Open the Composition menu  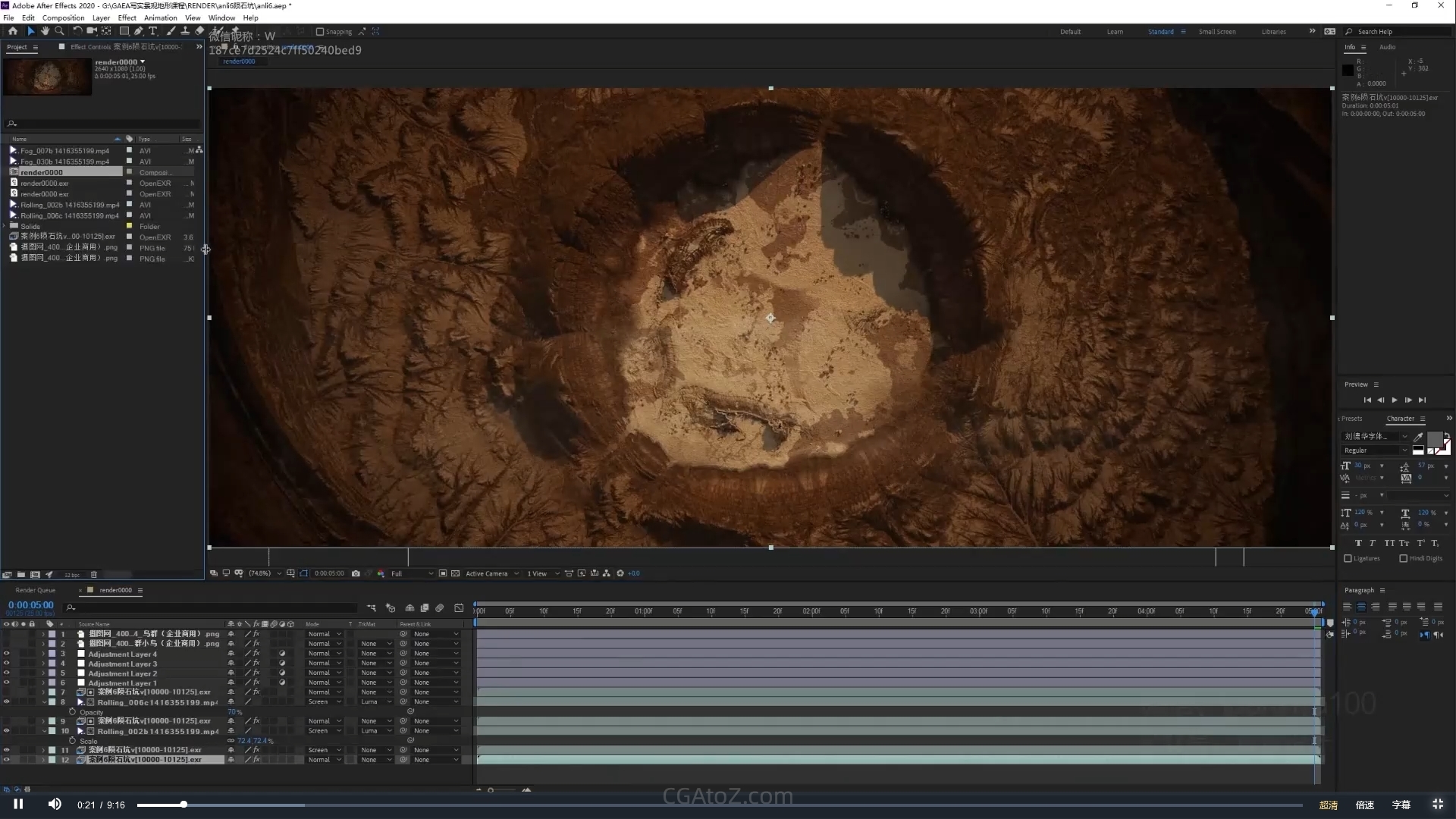[63, 17]
